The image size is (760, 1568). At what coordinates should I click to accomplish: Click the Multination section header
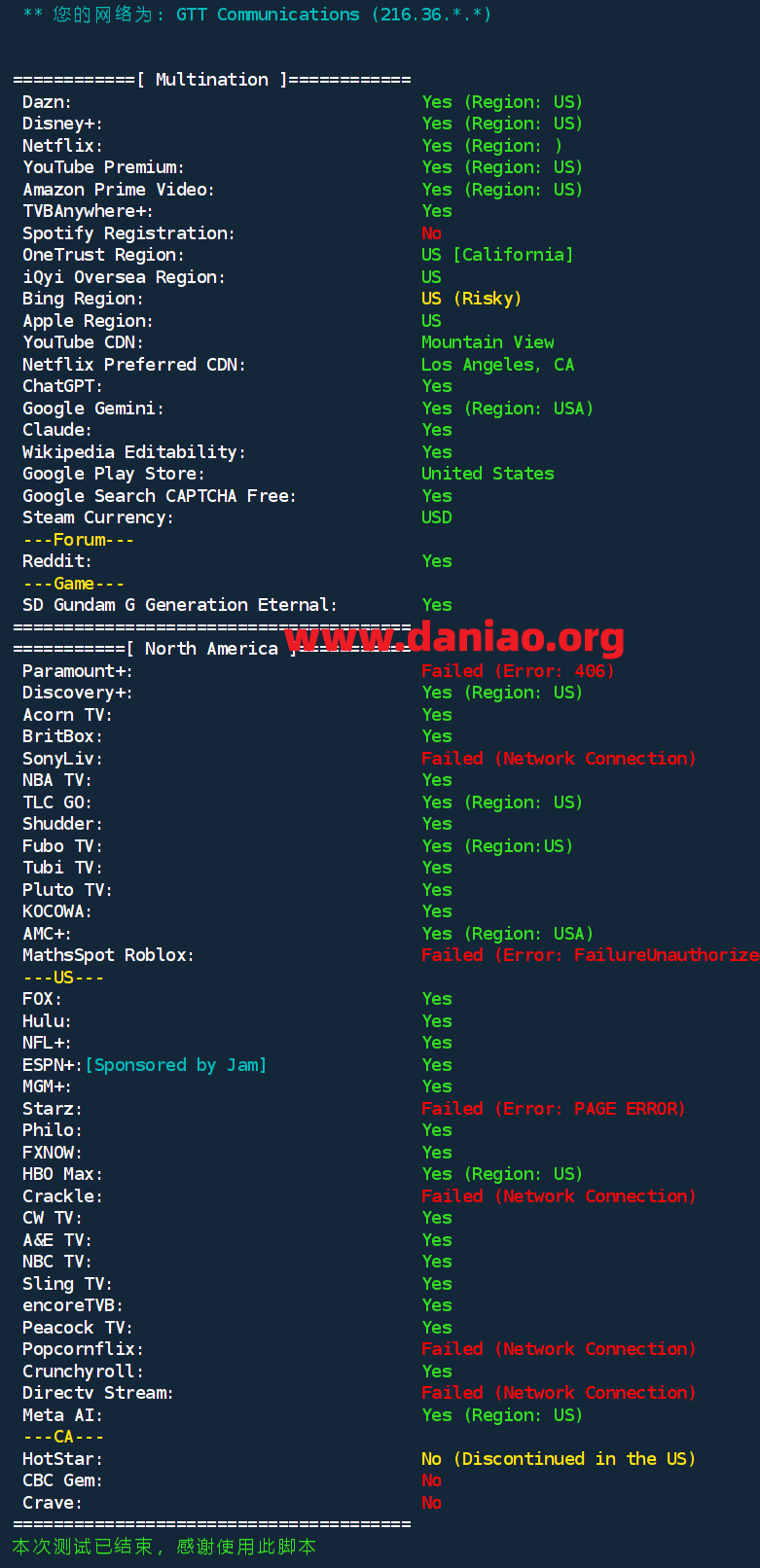click(x=212, y=80)
